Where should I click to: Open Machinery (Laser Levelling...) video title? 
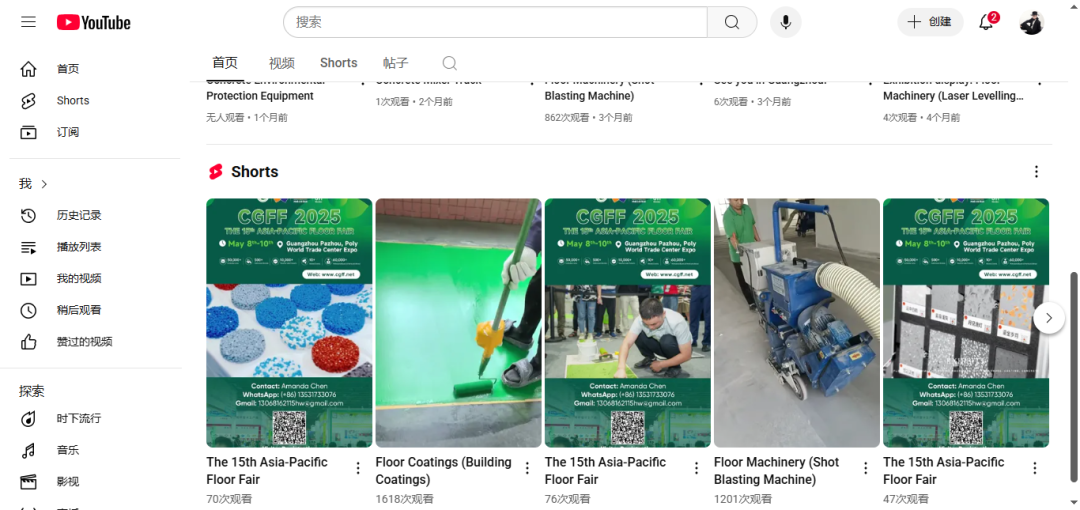coord(953,96)
